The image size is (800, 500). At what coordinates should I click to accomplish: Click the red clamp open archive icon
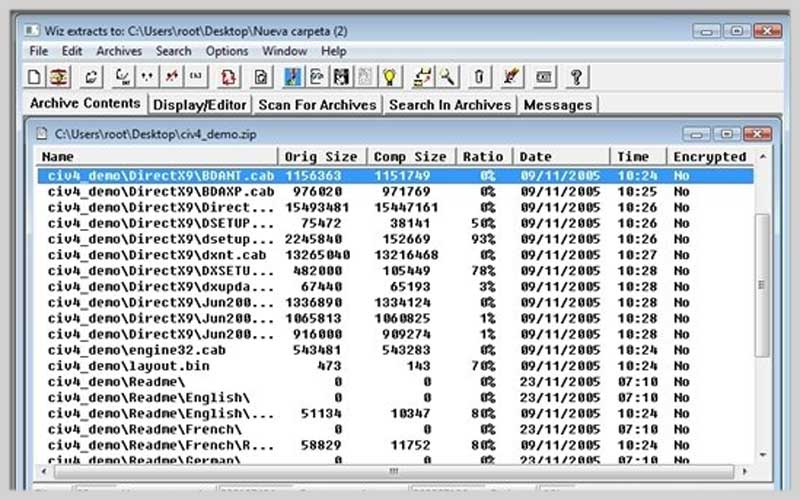59,77
